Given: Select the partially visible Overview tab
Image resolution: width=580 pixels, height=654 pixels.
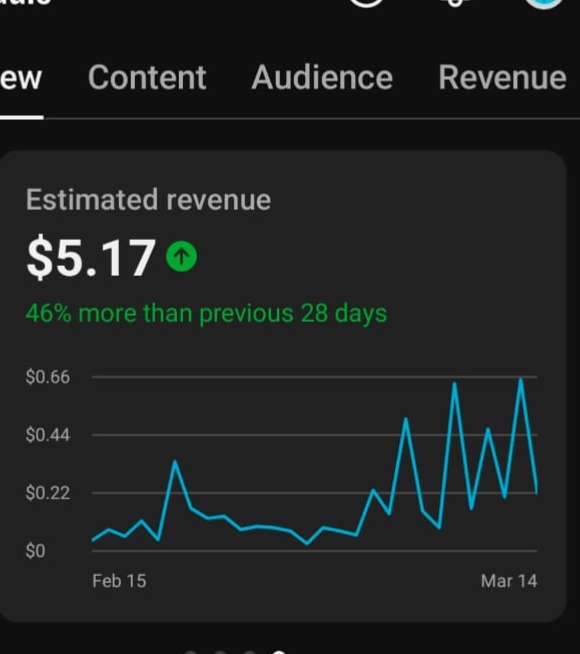Looking at the screenshot, I should [21, 78].
